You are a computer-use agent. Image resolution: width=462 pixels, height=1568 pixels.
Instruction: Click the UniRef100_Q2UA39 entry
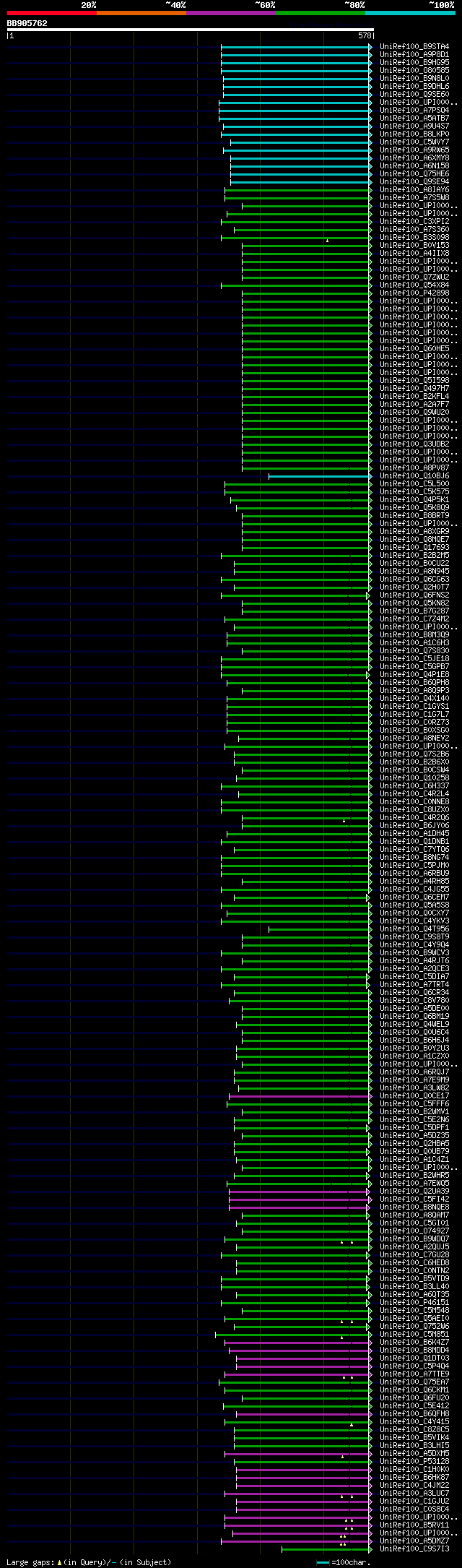click(x=414, y=1192)
